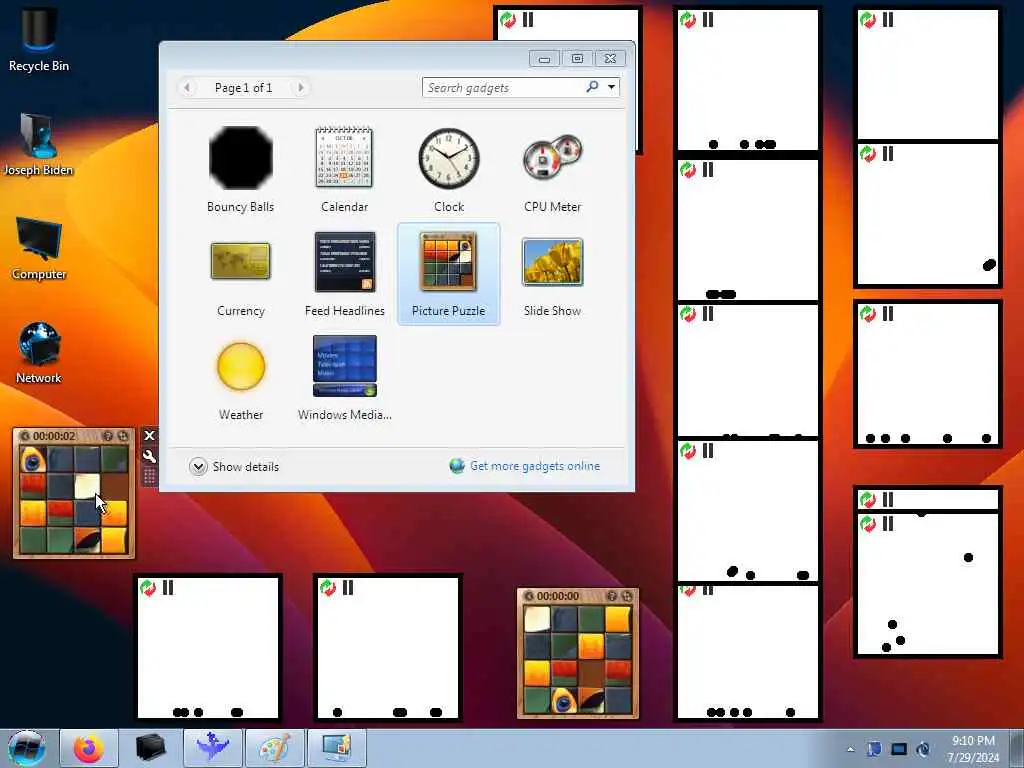Open the Windows Start menu
The height and width of the screenshot is (768, 1024).
coord(27,748)
